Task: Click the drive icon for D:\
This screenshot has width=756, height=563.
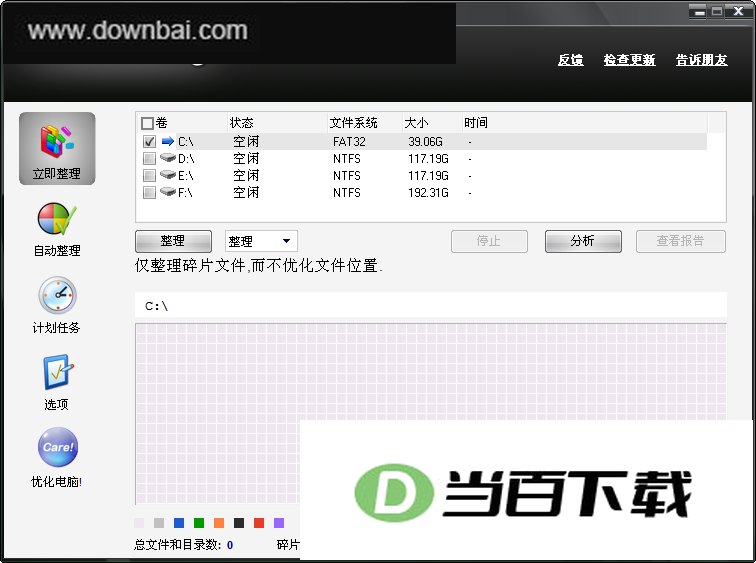Action: pyautogui.click(x=168, y=158)
